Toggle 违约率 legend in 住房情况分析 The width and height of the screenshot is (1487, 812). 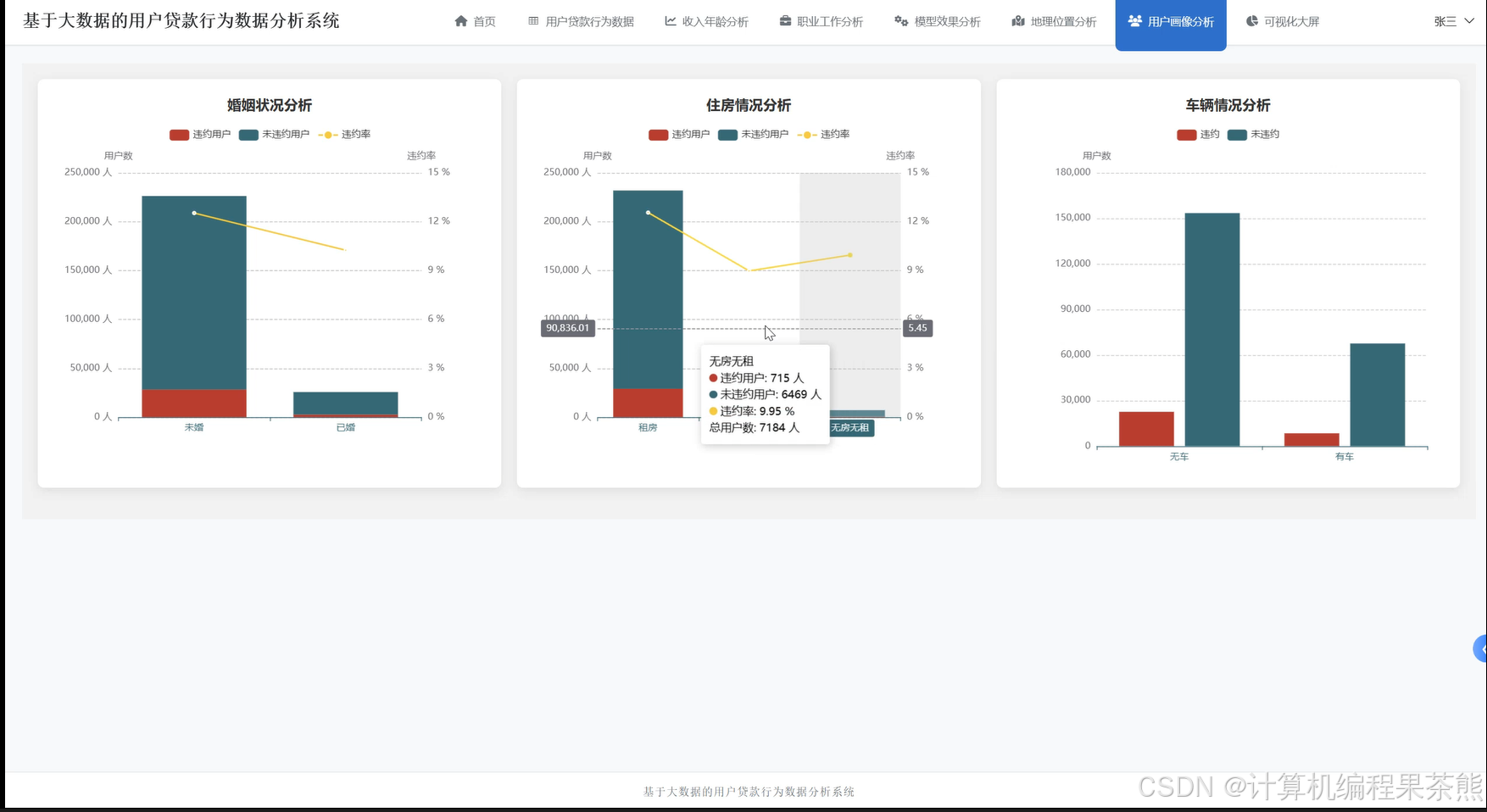point(823,134)
